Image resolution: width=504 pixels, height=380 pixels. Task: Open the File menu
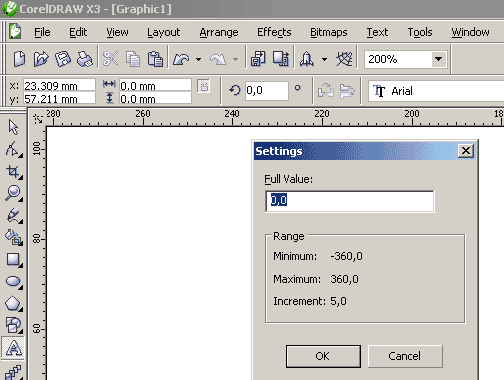tap(42, 32)
